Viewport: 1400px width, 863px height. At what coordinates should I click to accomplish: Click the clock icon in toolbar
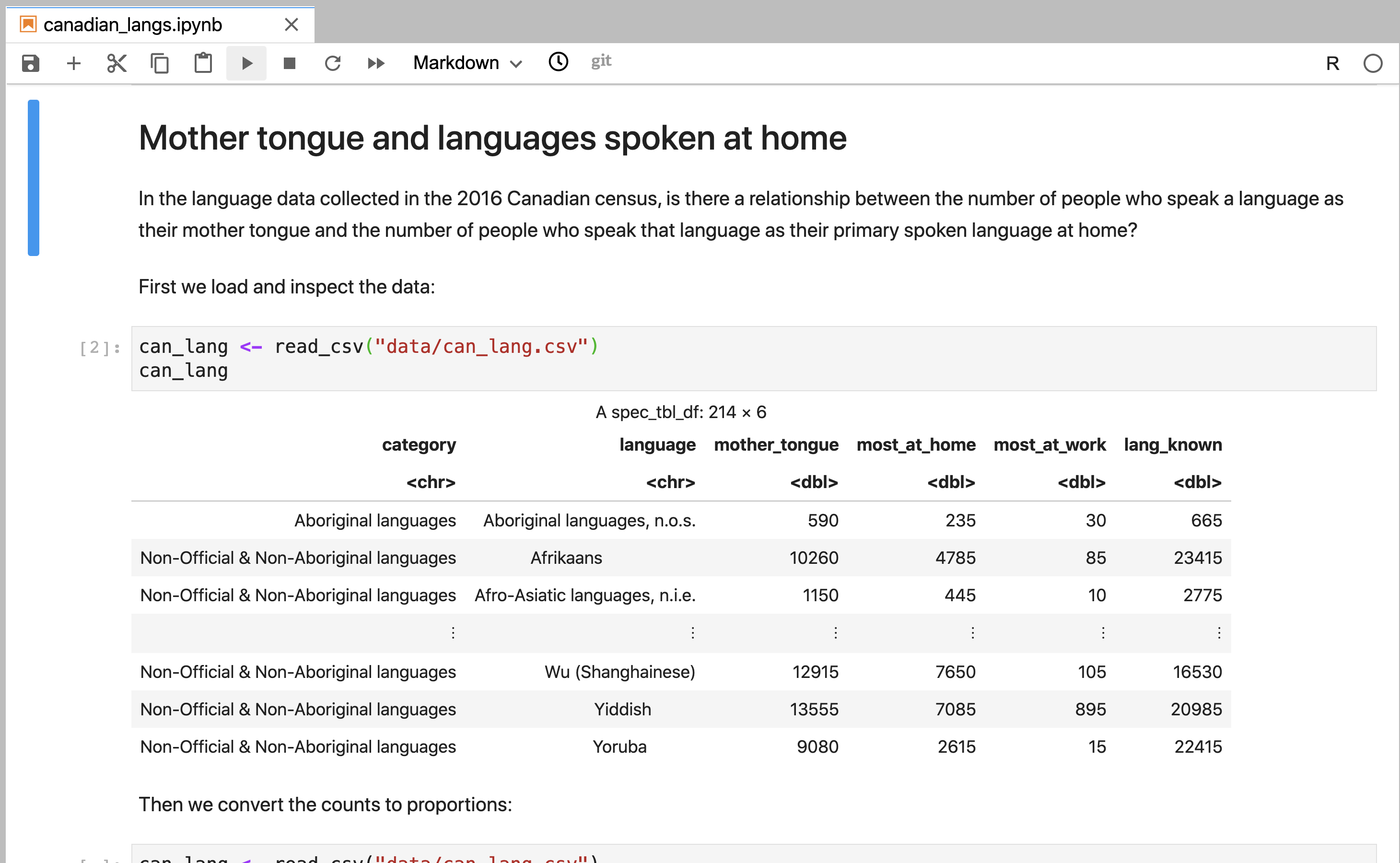(558, 62)
